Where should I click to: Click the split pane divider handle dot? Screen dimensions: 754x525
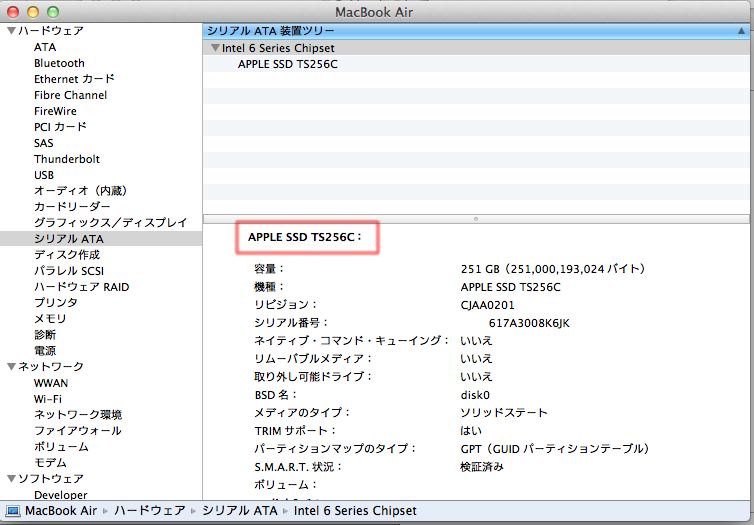(476, 219)
